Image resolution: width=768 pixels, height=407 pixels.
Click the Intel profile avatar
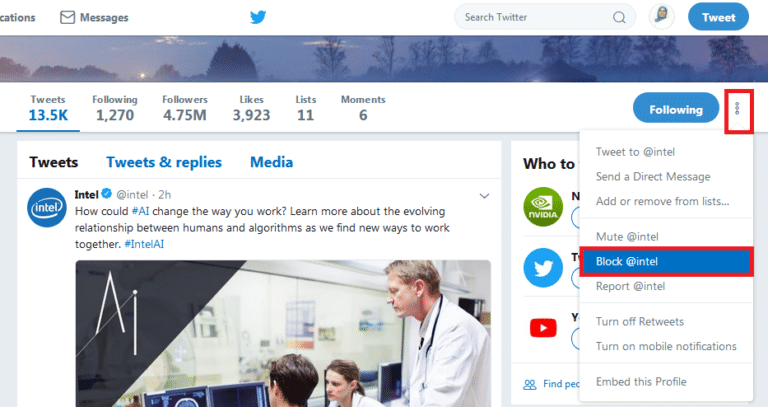47,208
